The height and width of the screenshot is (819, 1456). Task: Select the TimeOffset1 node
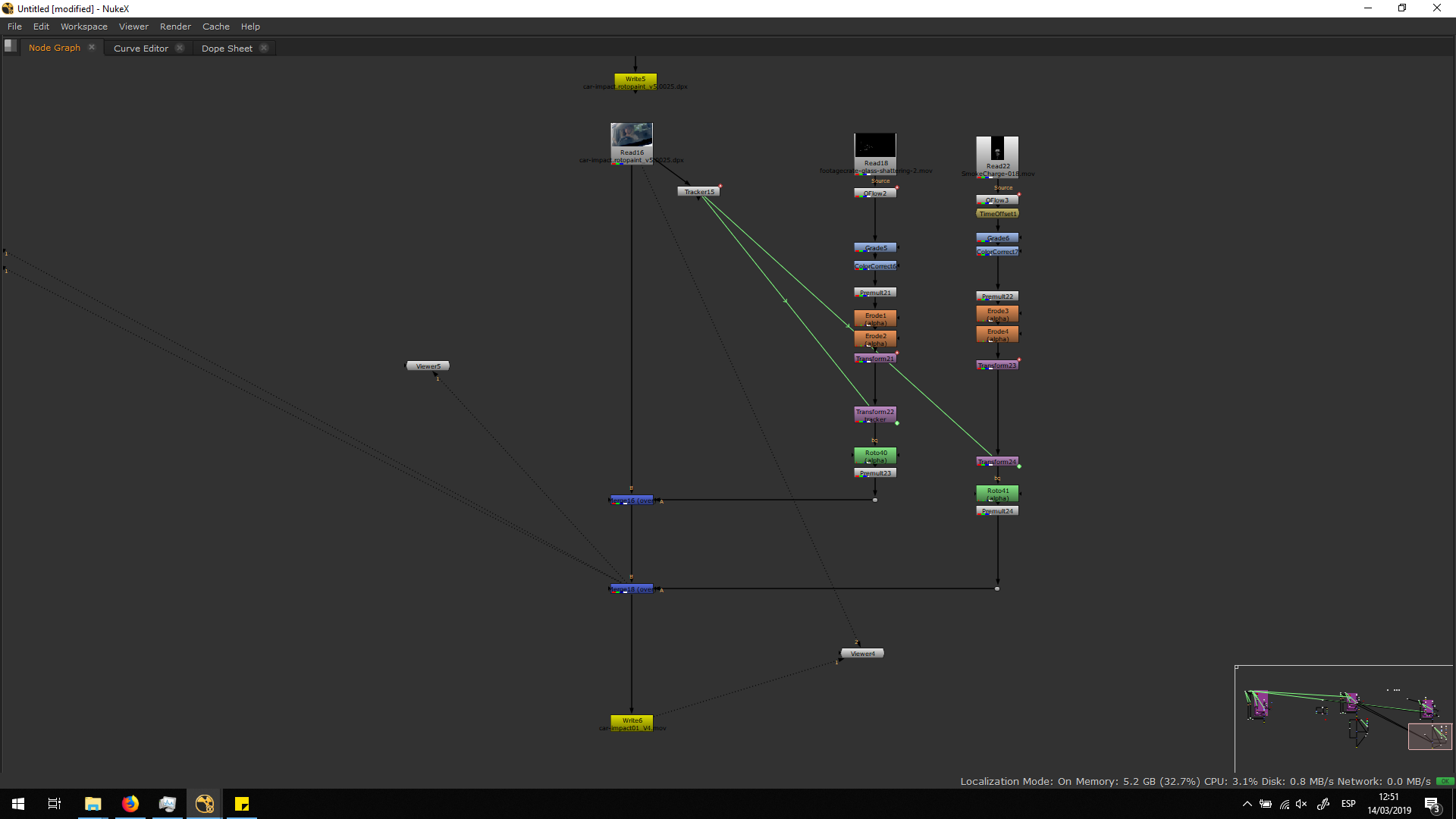point(997,214)
